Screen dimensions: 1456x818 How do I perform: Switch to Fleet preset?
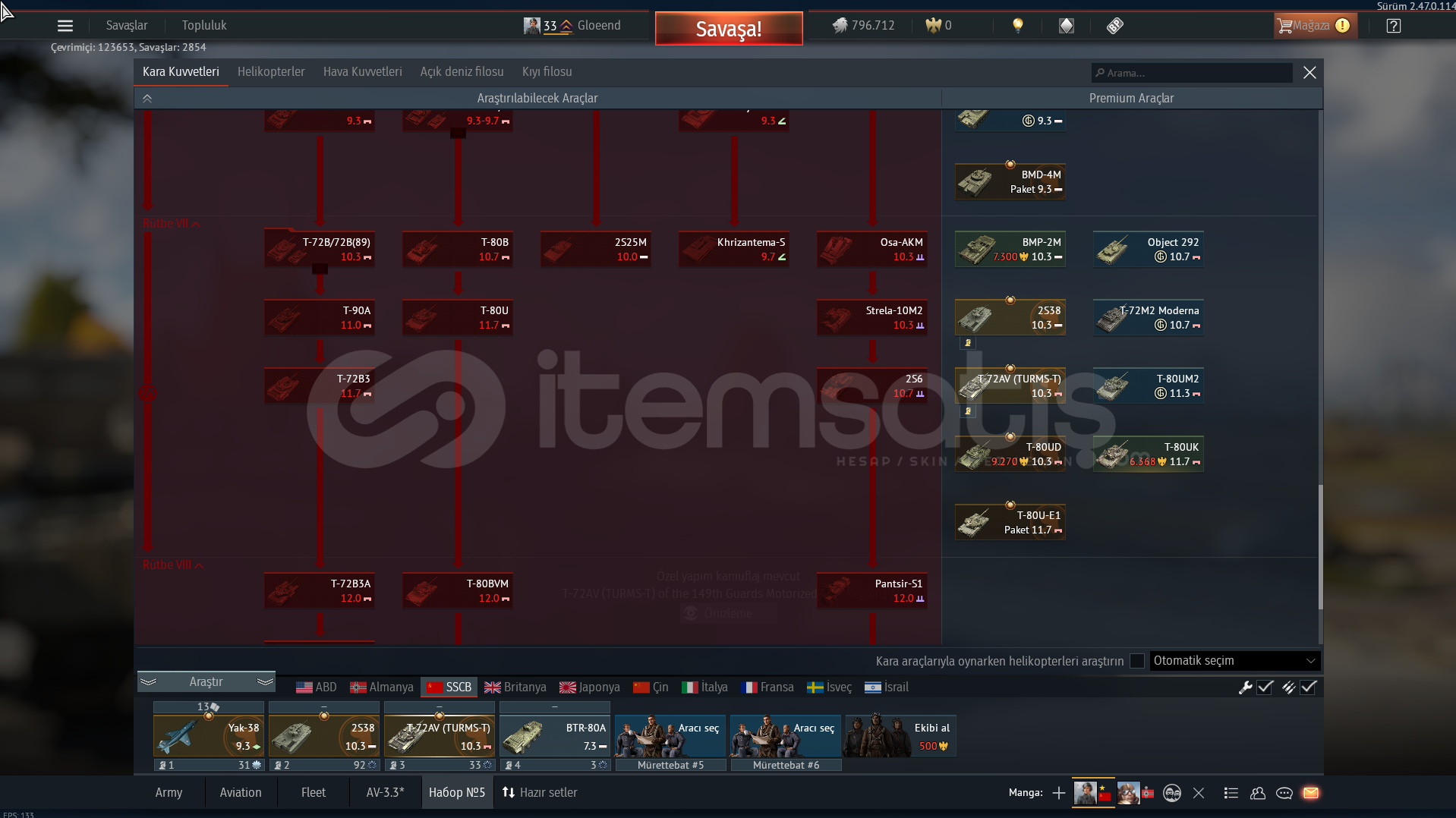pyautogui.click(x=314, y=792)
